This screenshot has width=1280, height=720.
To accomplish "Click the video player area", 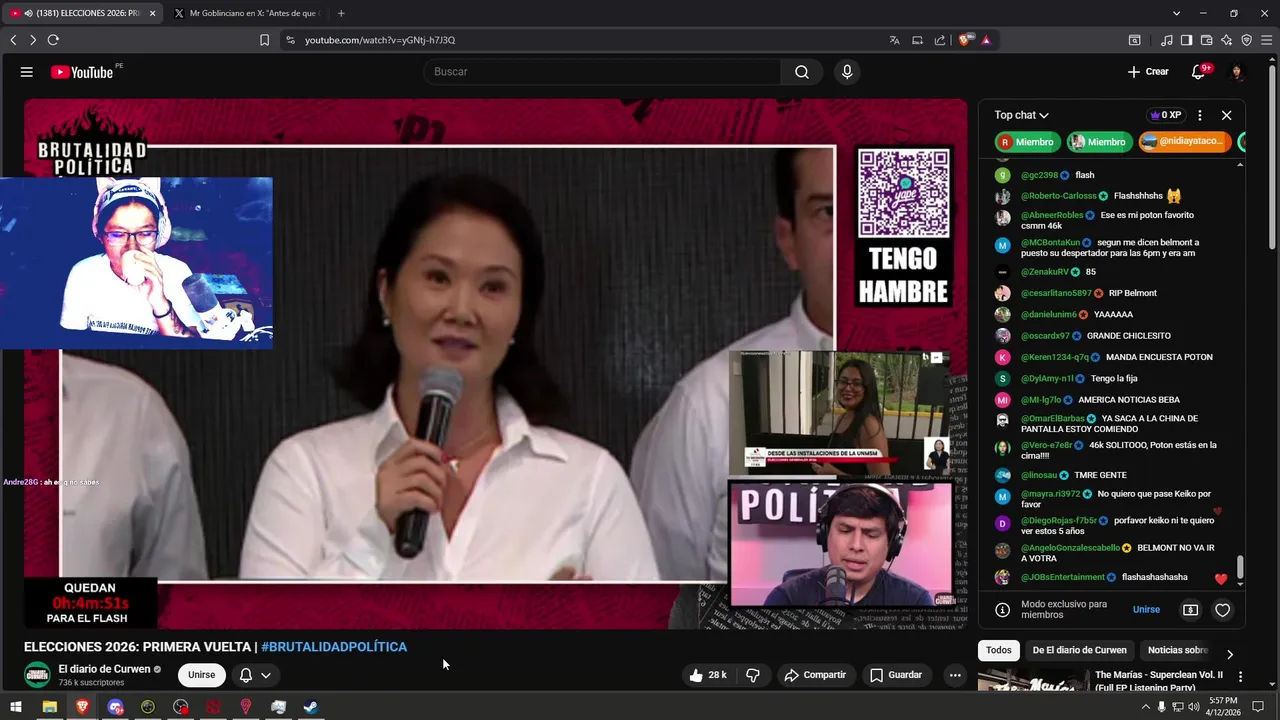I will click(x=496, y=364).
